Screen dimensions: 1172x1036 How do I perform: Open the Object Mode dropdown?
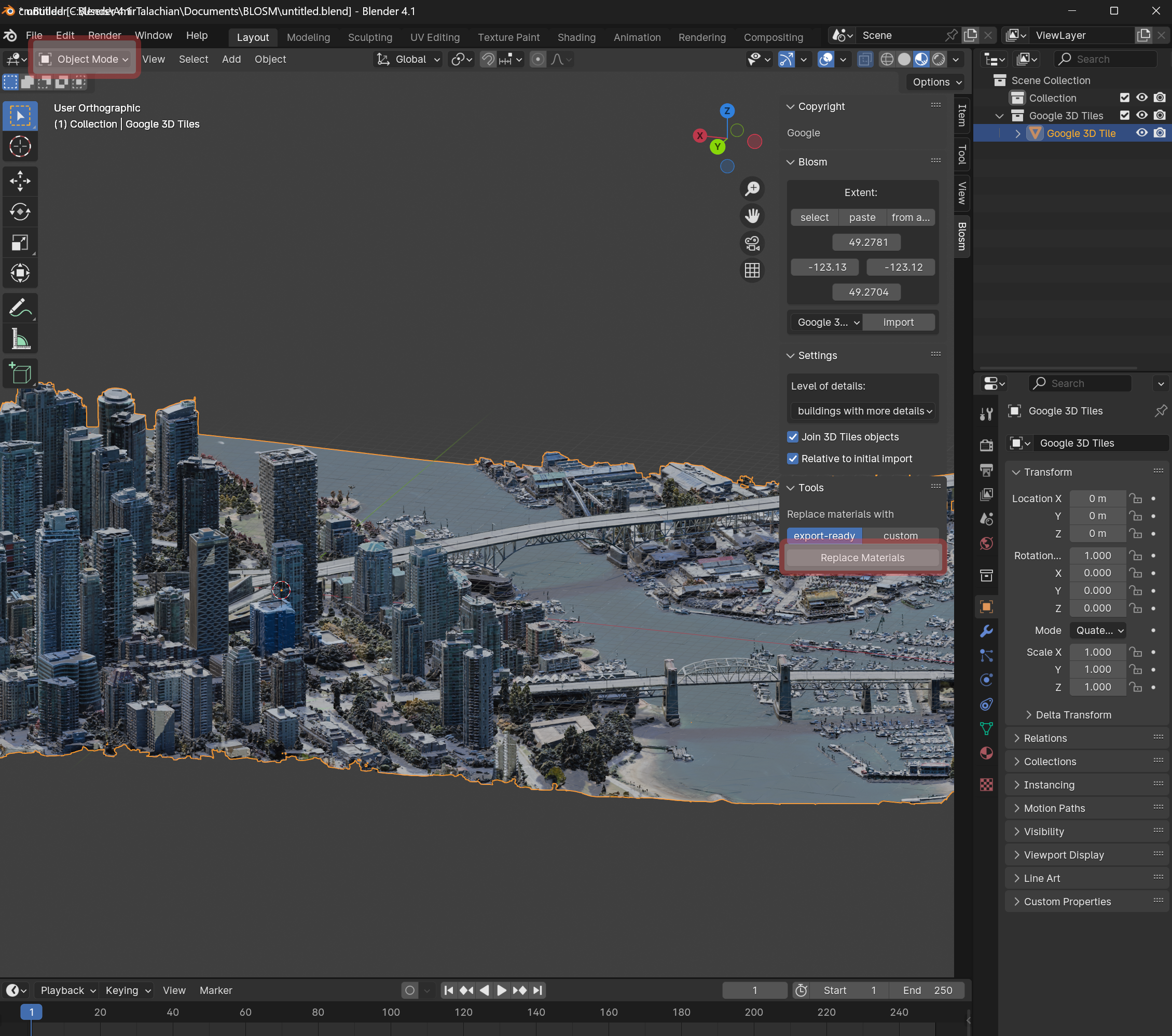[84, 59]
